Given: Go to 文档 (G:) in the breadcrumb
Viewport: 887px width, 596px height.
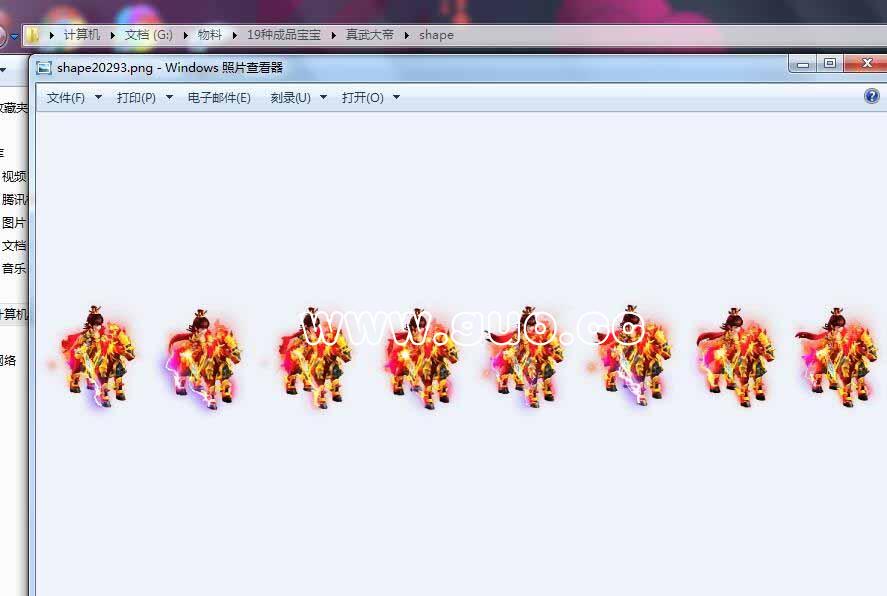Looking at the screenshot, I should [x=148, y=35].
